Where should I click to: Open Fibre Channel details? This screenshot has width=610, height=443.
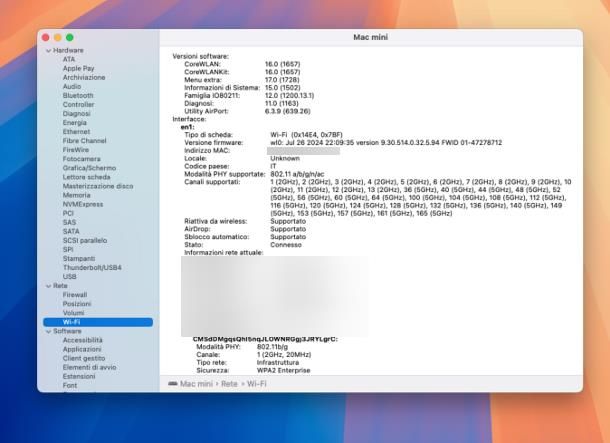(84, 141)
